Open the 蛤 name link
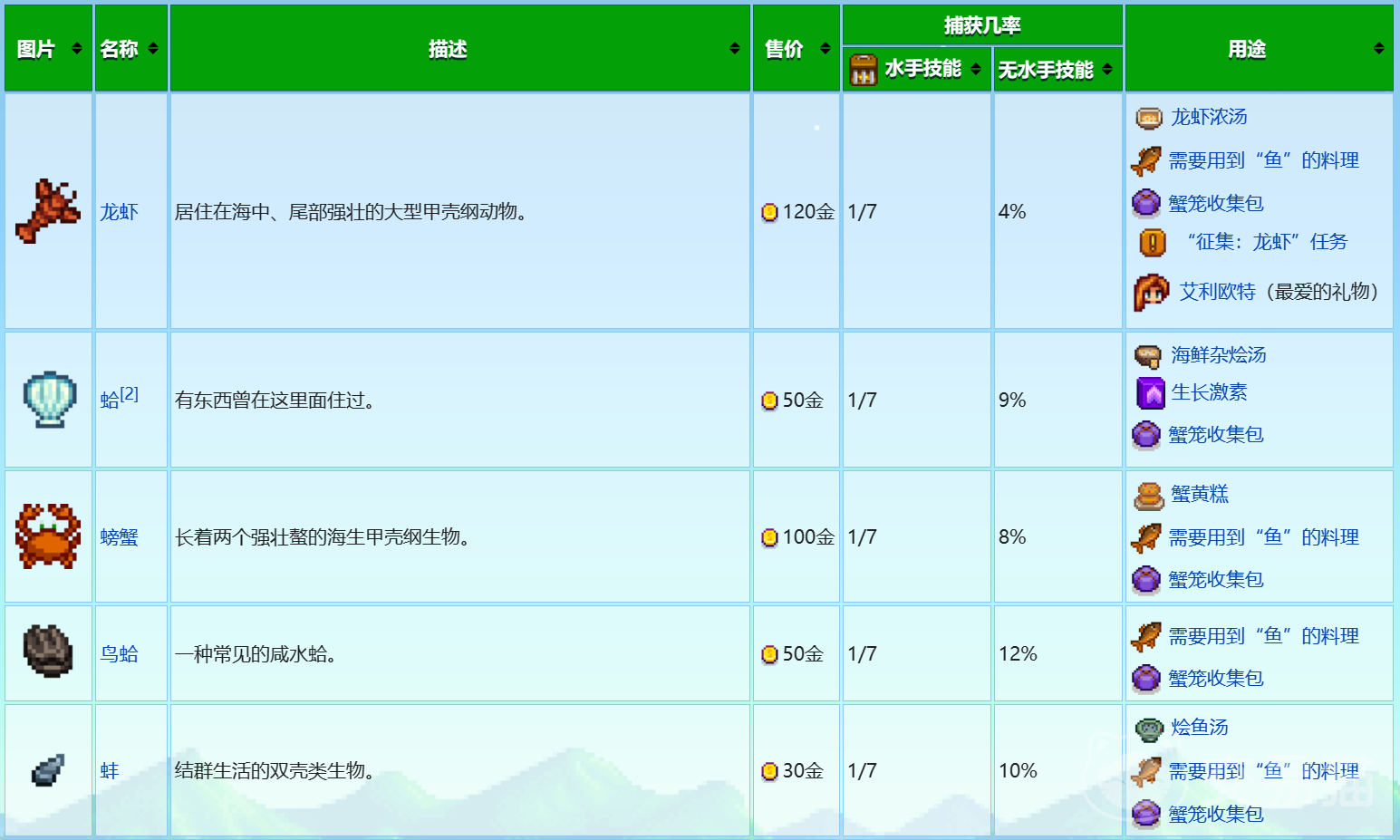 (110, 400)
